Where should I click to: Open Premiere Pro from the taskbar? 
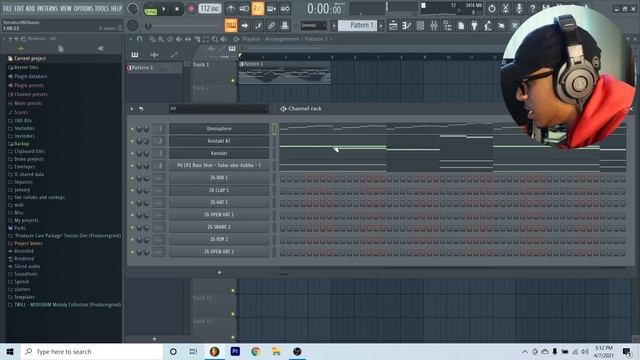pyautogui.click(x=235, y=351)
